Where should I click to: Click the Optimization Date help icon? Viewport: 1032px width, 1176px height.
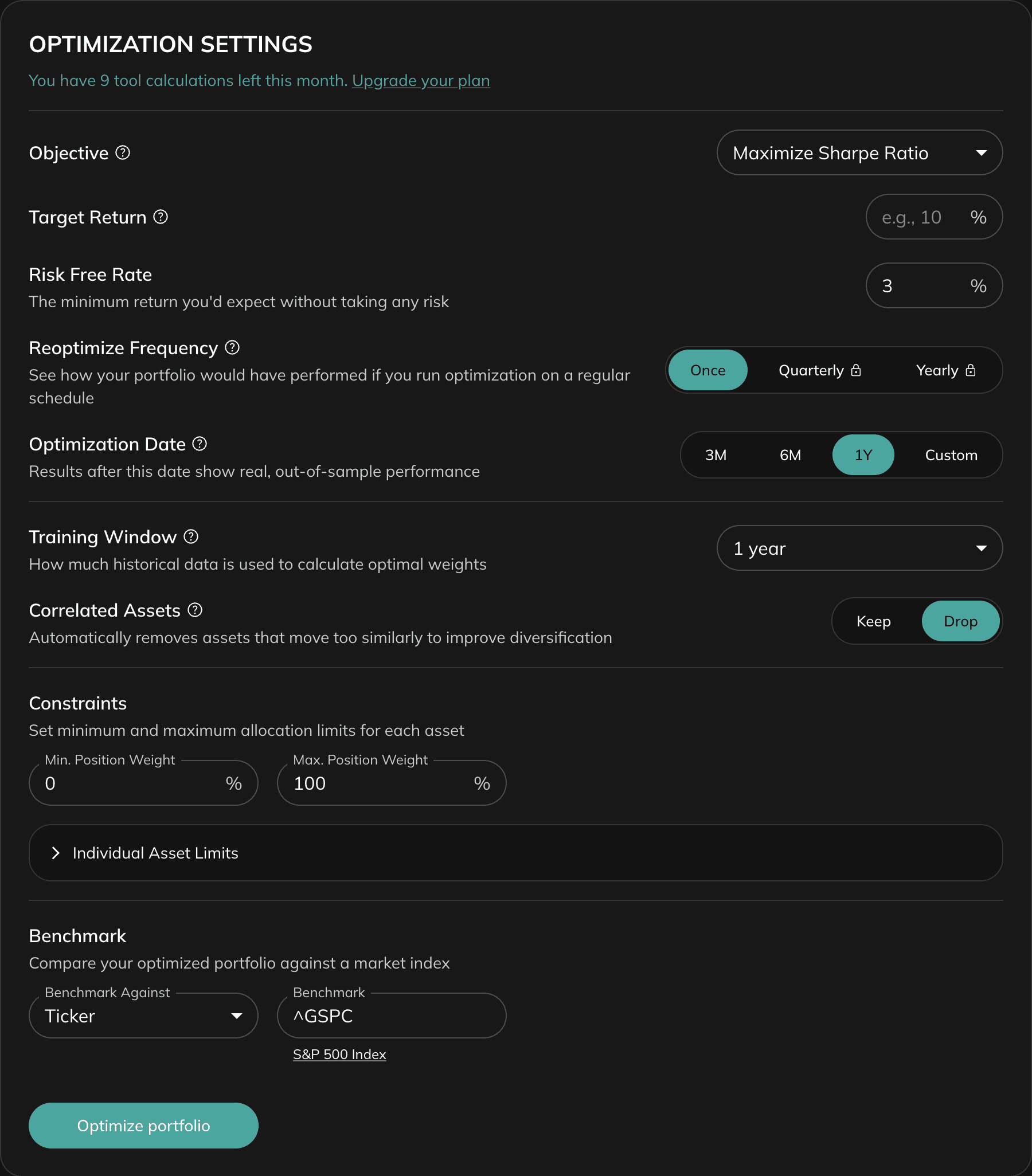(x=199, y=443)
